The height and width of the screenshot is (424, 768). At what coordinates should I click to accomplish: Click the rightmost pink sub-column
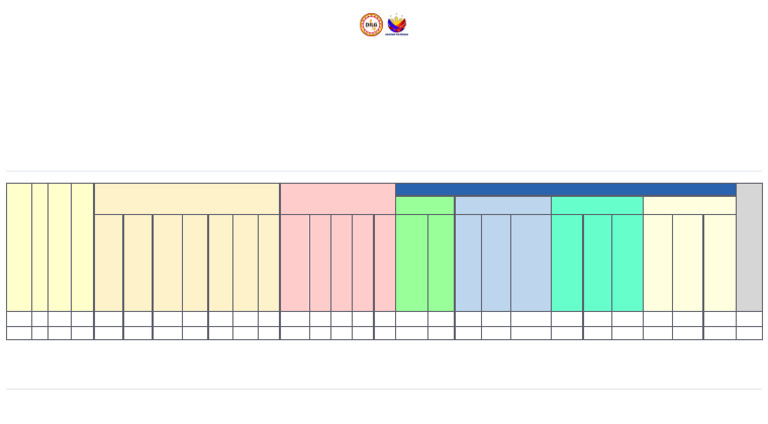(x=384, y=263)
